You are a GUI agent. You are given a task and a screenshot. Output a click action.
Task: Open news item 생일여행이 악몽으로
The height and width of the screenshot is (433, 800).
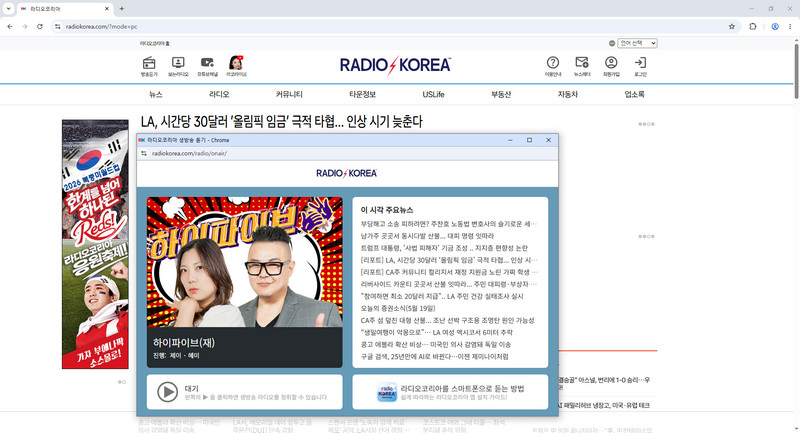coord(436,333)
